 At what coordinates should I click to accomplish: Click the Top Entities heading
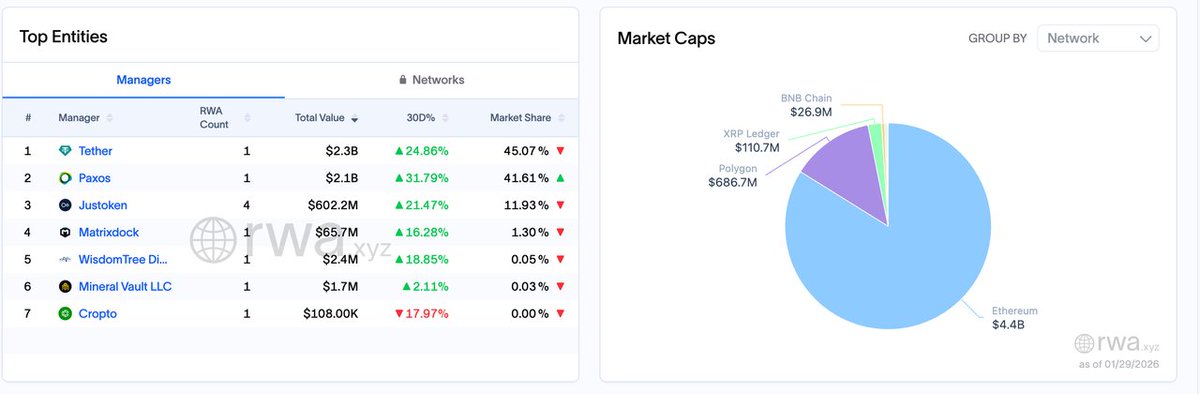pyautogui.click(x=63, y=37)
